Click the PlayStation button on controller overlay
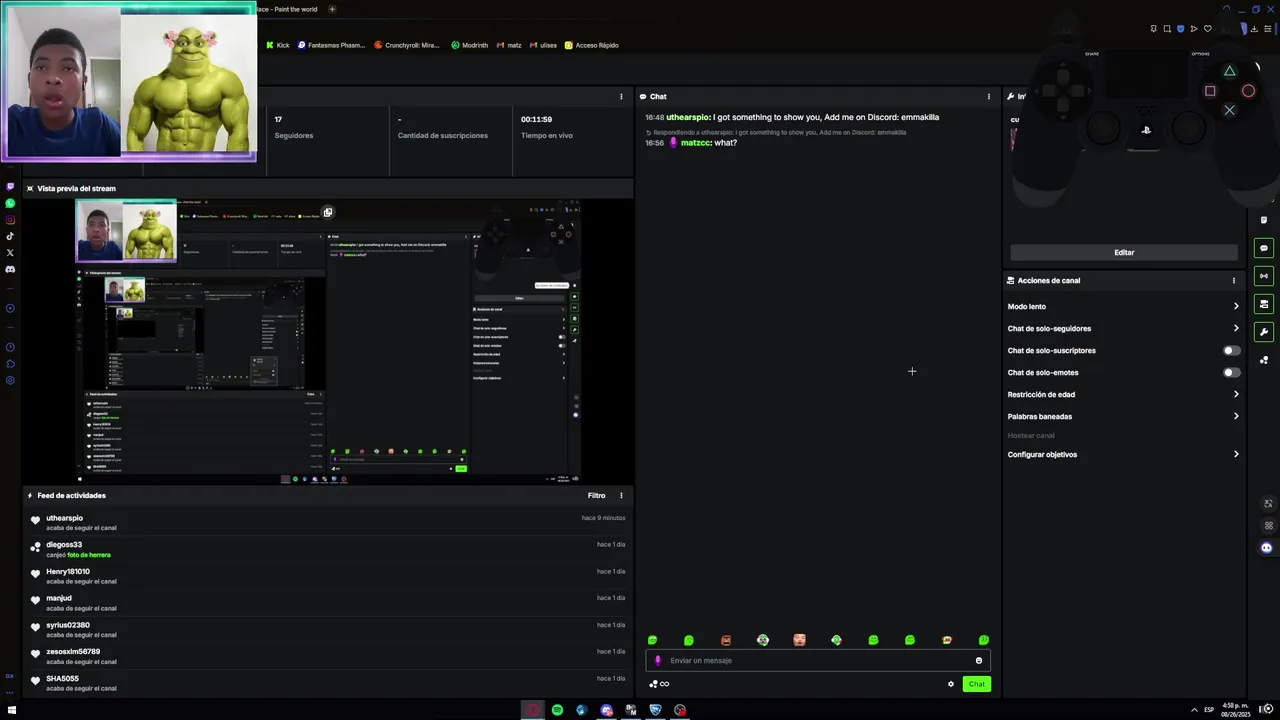This screenshot has width=1280, height=720. coord(1146,129)
